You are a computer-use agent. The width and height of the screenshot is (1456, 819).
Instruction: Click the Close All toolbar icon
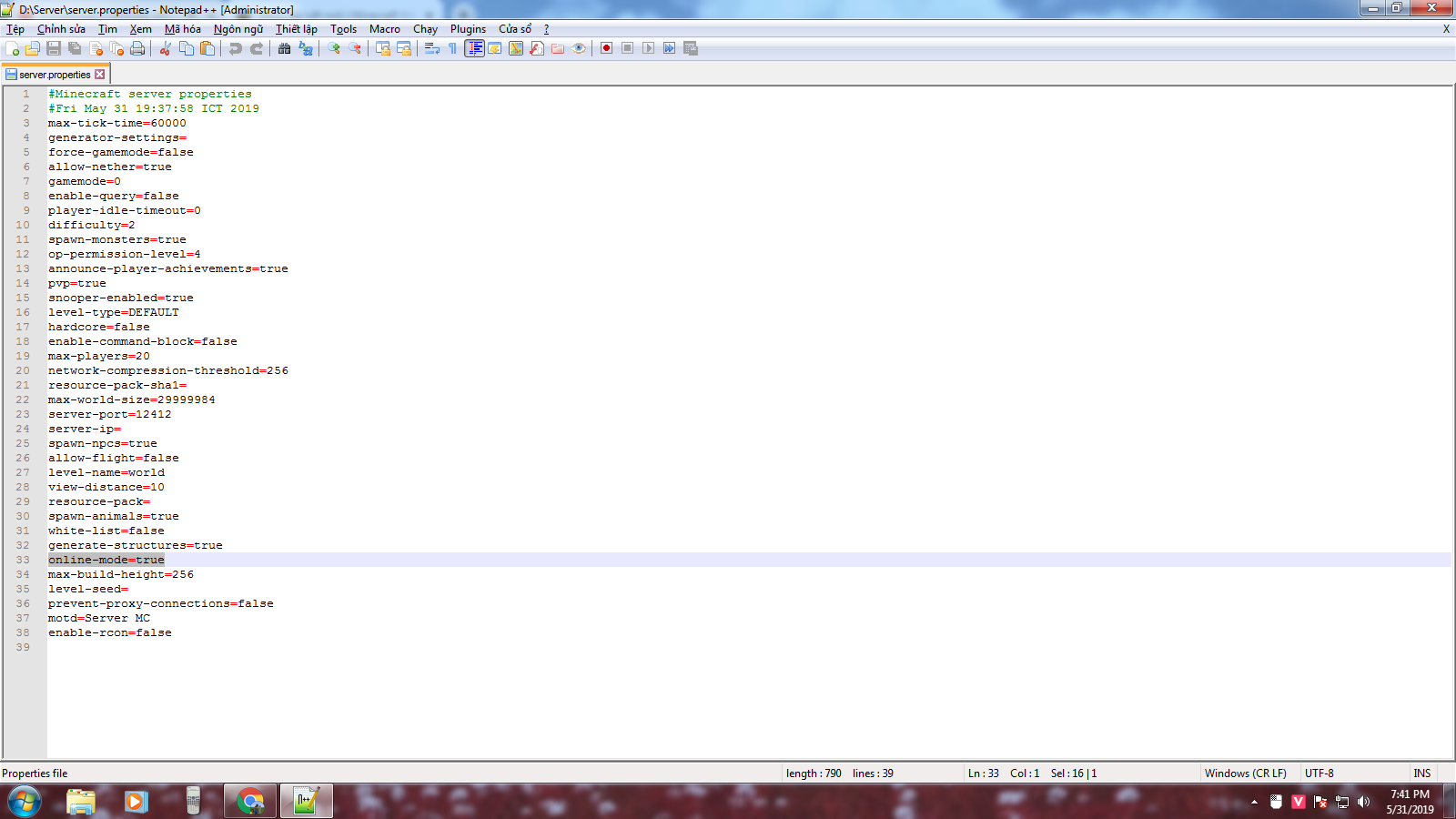coord(116,48)
